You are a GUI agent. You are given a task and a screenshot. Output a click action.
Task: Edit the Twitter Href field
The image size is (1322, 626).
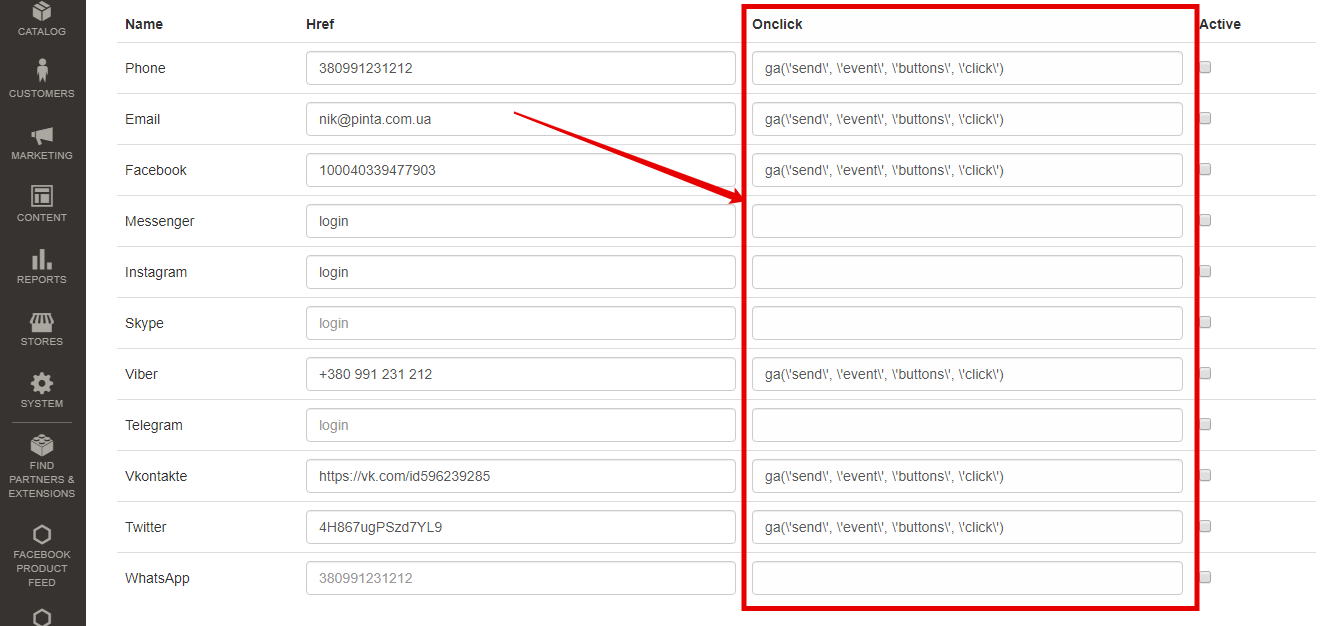click(x=521, y=527)
